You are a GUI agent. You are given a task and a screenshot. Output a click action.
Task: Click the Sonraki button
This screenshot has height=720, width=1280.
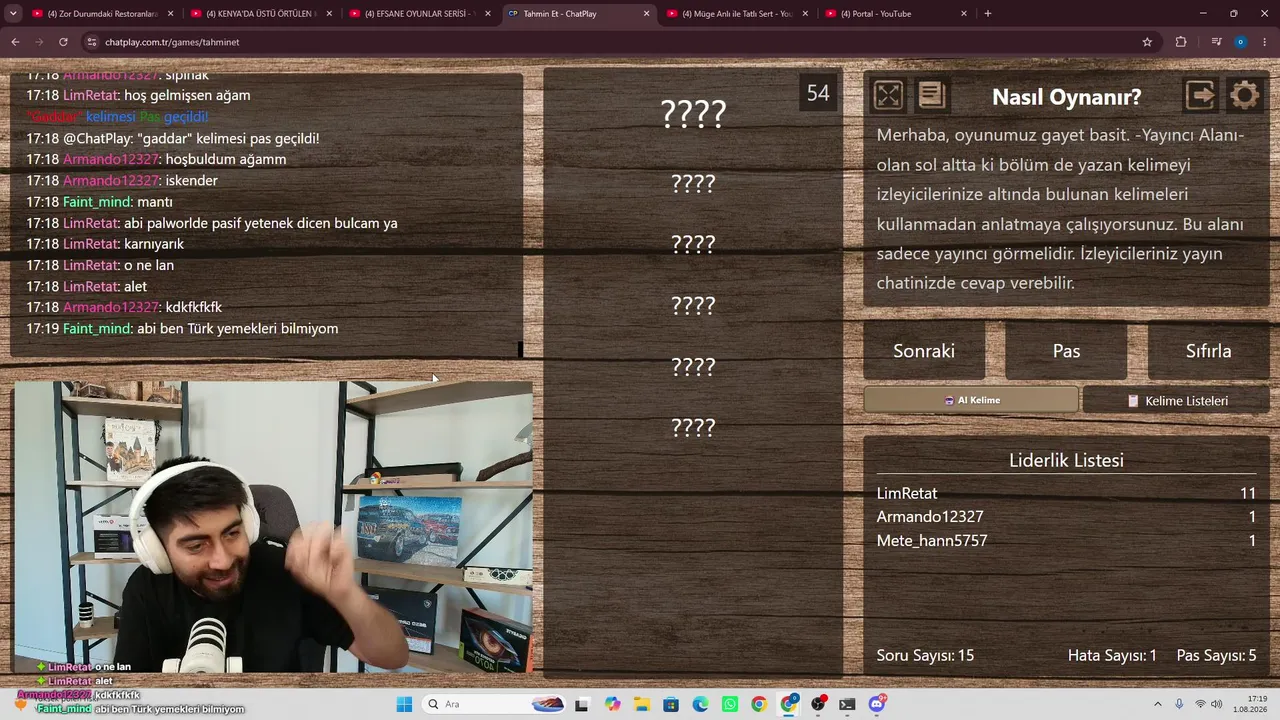[x=924, y=351]
